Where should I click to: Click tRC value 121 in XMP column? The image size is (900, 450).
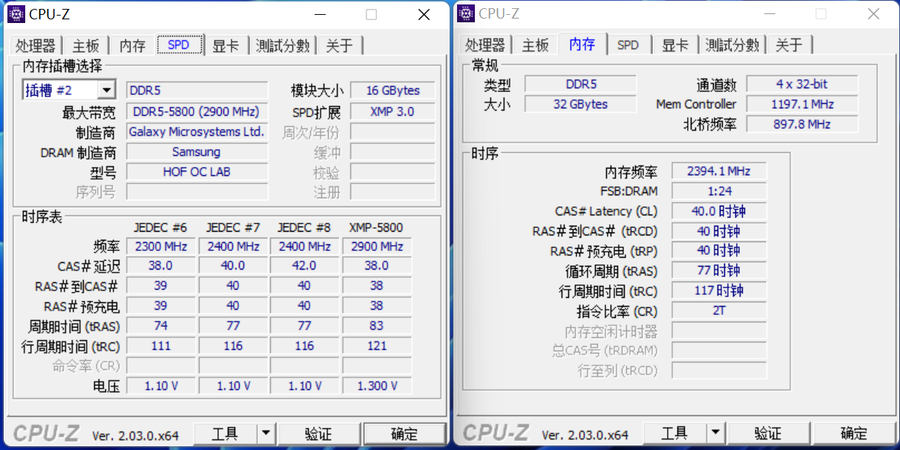point(377,346)
